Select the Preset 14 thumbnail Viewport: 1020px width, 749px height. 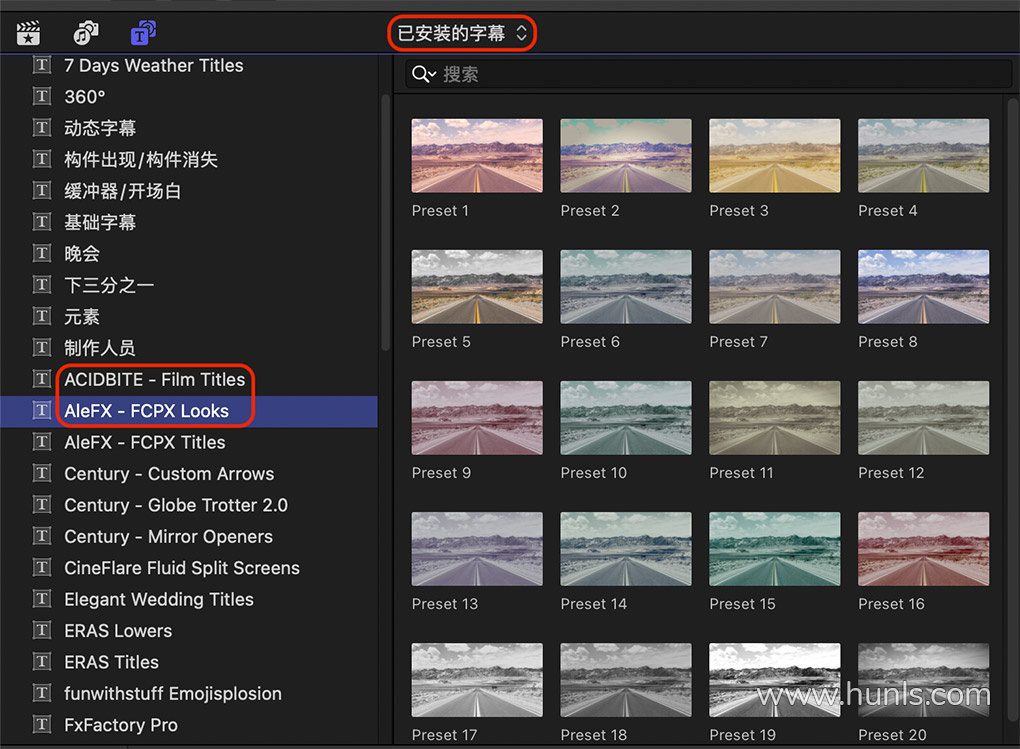[626, 549]
